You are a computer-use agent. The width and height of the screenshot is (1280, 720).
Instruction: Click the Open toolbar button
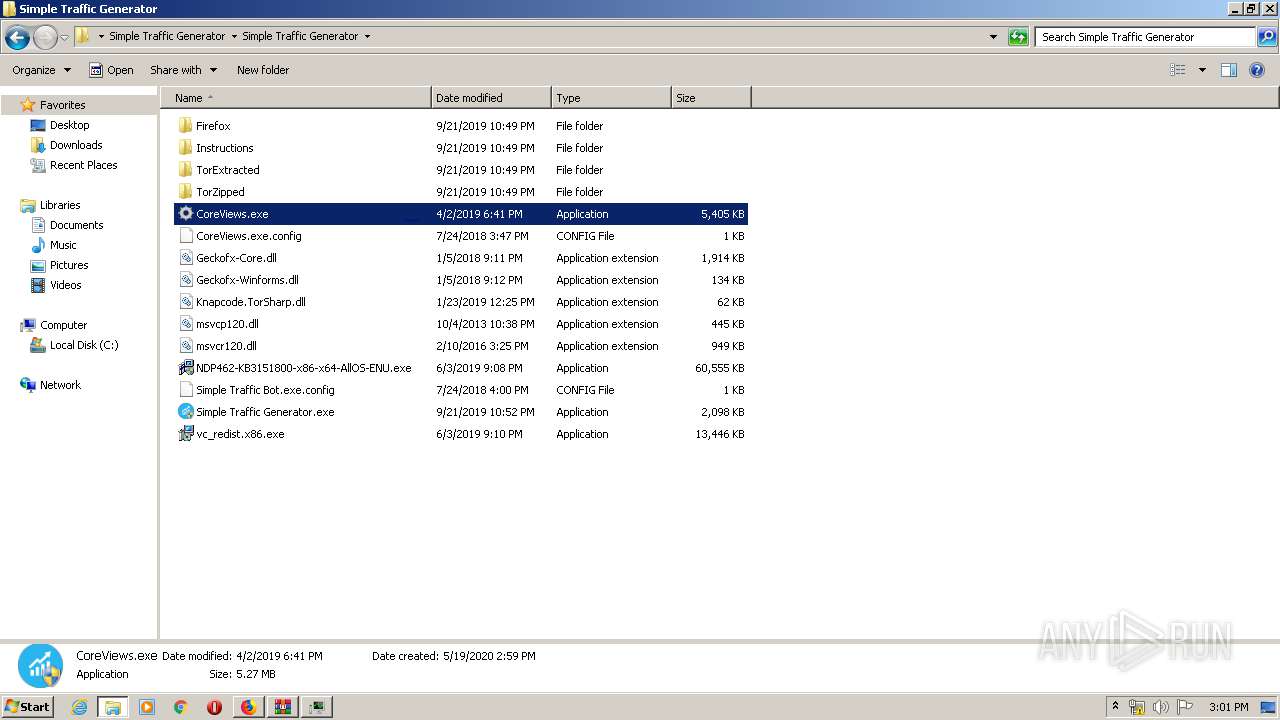(111, 70)
